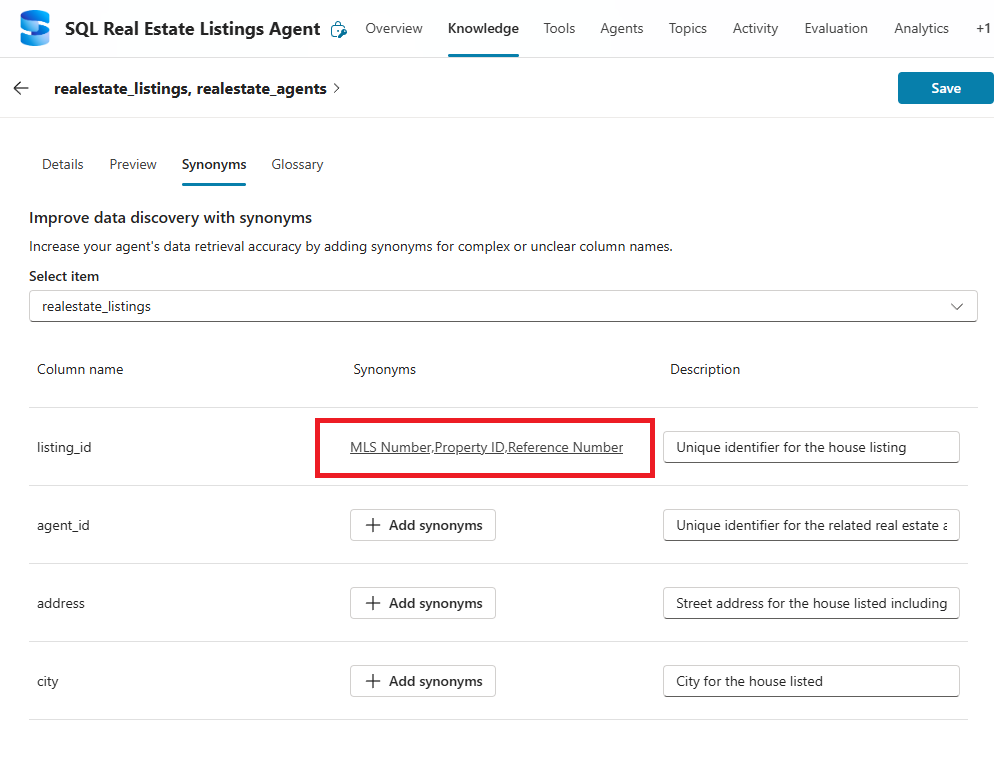Add synonyms for agent_id column
Screen dimensions: 994x761
[x=423, y=525]
